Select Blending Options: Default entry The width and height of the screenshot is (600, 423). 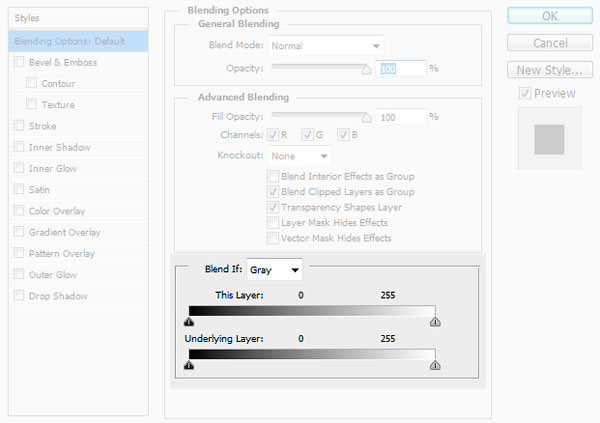coord(78,41)
